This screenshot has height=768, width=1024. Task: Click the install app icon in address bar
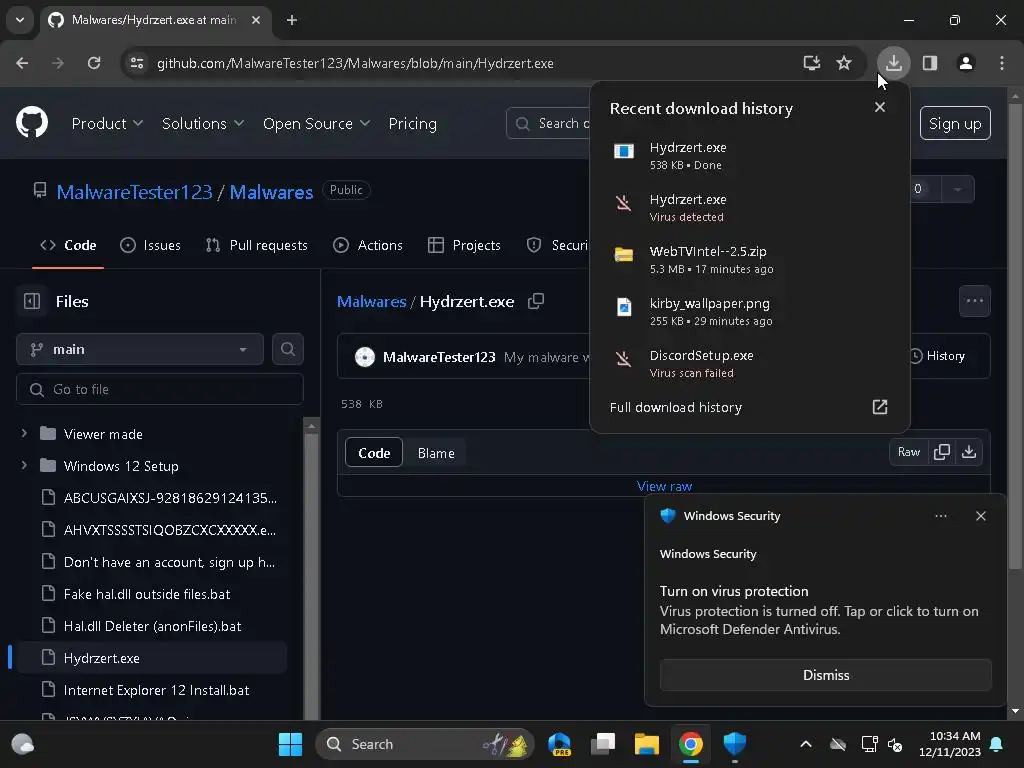pos(811,63)
